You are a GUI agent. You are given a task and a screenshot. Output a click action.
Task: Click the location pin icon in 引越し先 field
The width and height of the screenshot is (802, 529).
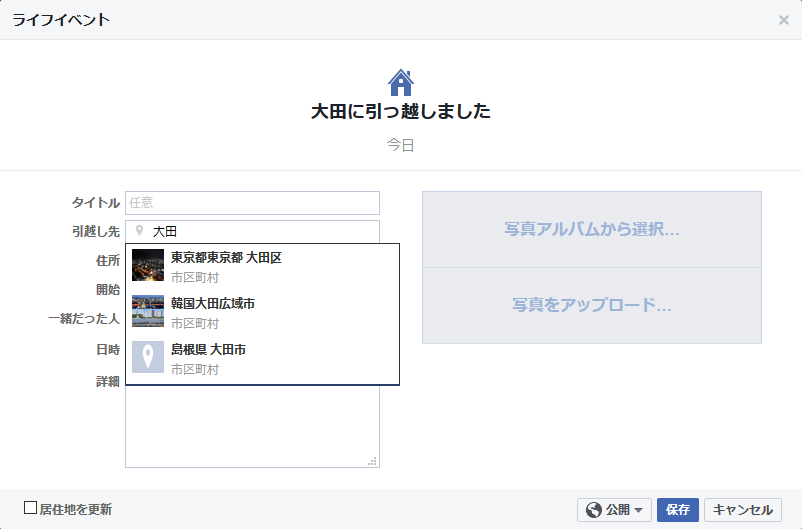point(139,231)
